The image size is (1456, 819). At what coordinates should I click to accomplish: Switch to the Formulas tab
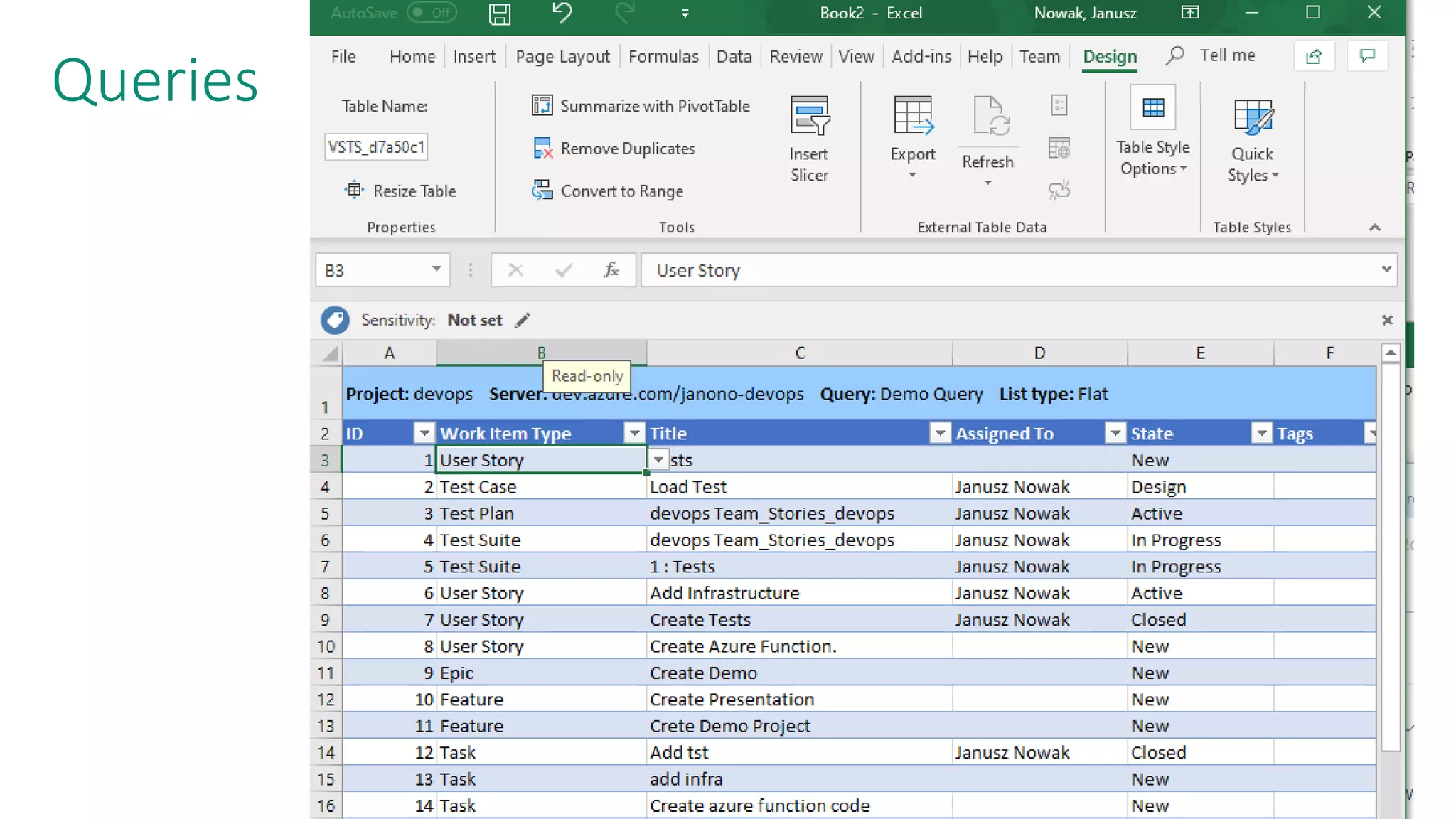coord(663,56)
